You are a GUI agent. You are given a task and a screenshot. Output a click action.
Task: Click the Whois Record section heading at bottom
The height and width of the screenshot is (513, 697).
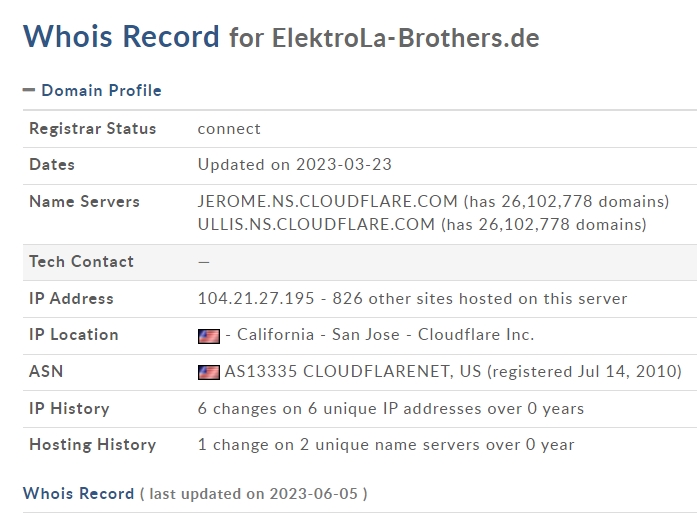tap(78, 493)
